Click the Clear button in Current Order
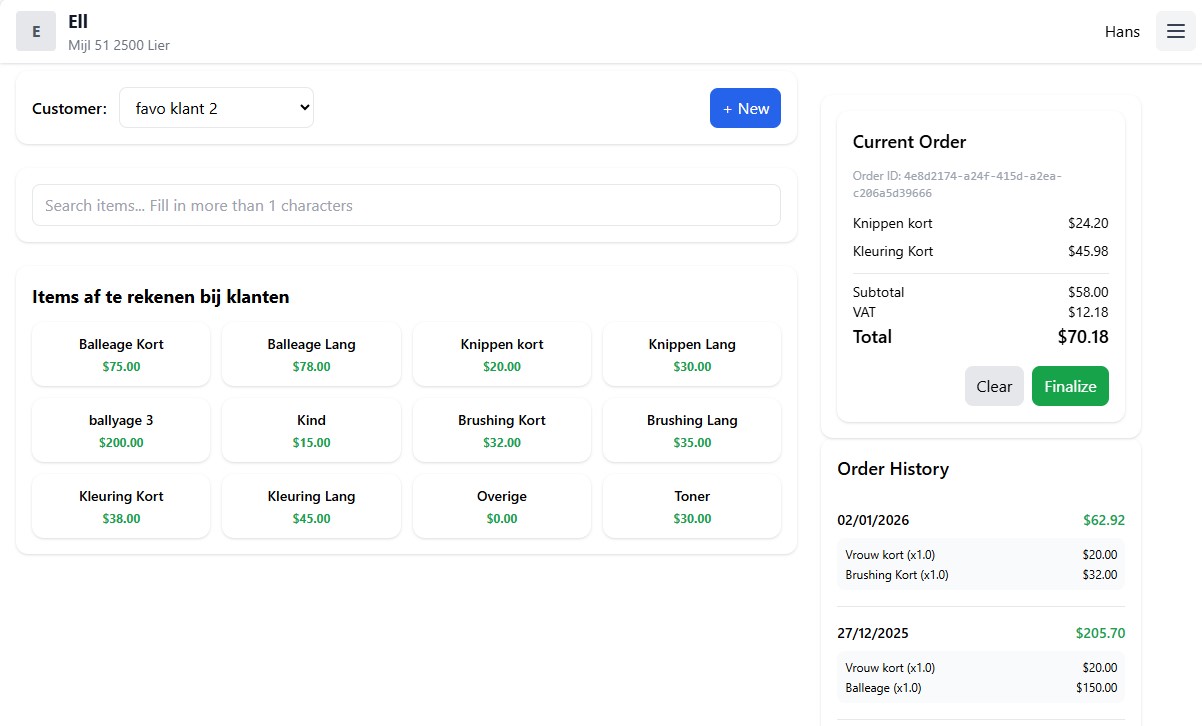The height and width of the screenshot is (726, 1202). (994, 386)
